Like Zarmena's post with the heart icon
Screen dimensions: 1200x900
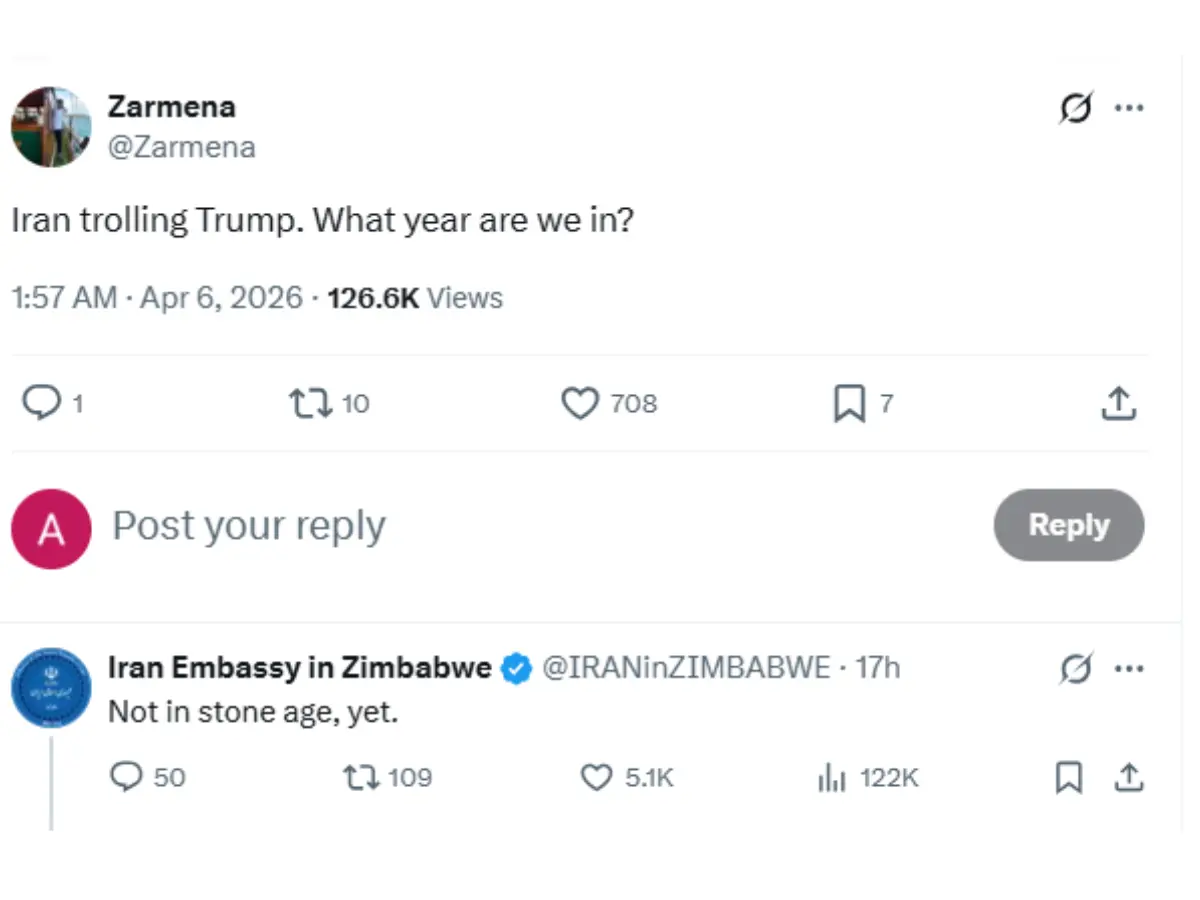point(580,404)
